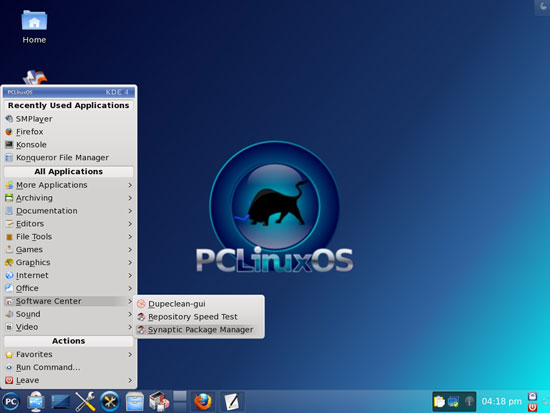The width and height of the screenshot is (550, 413).
Task: Expand the Favorites submenu arrow
Action: click(130, 354)
